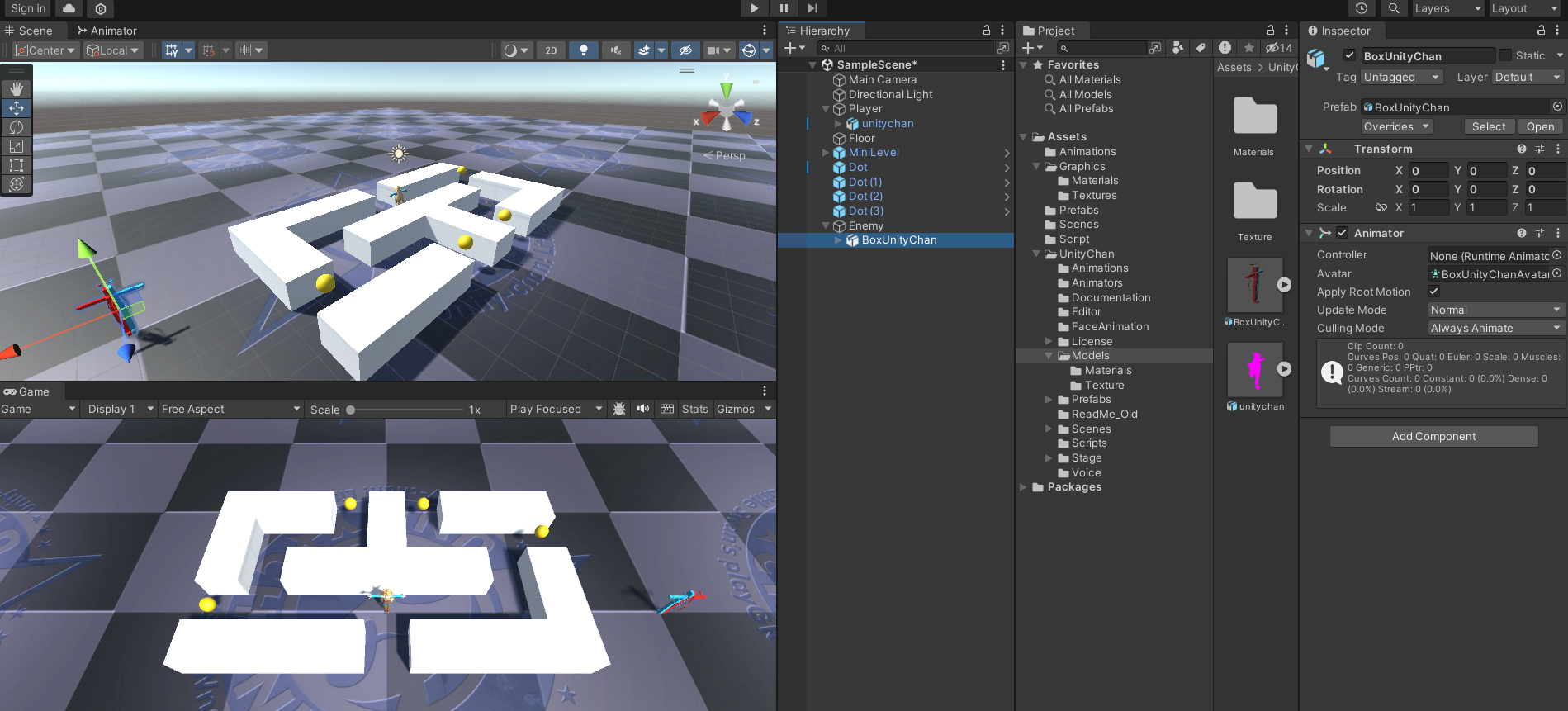Open the Update Mode Normal dropdown

(x=1496, y=310)
